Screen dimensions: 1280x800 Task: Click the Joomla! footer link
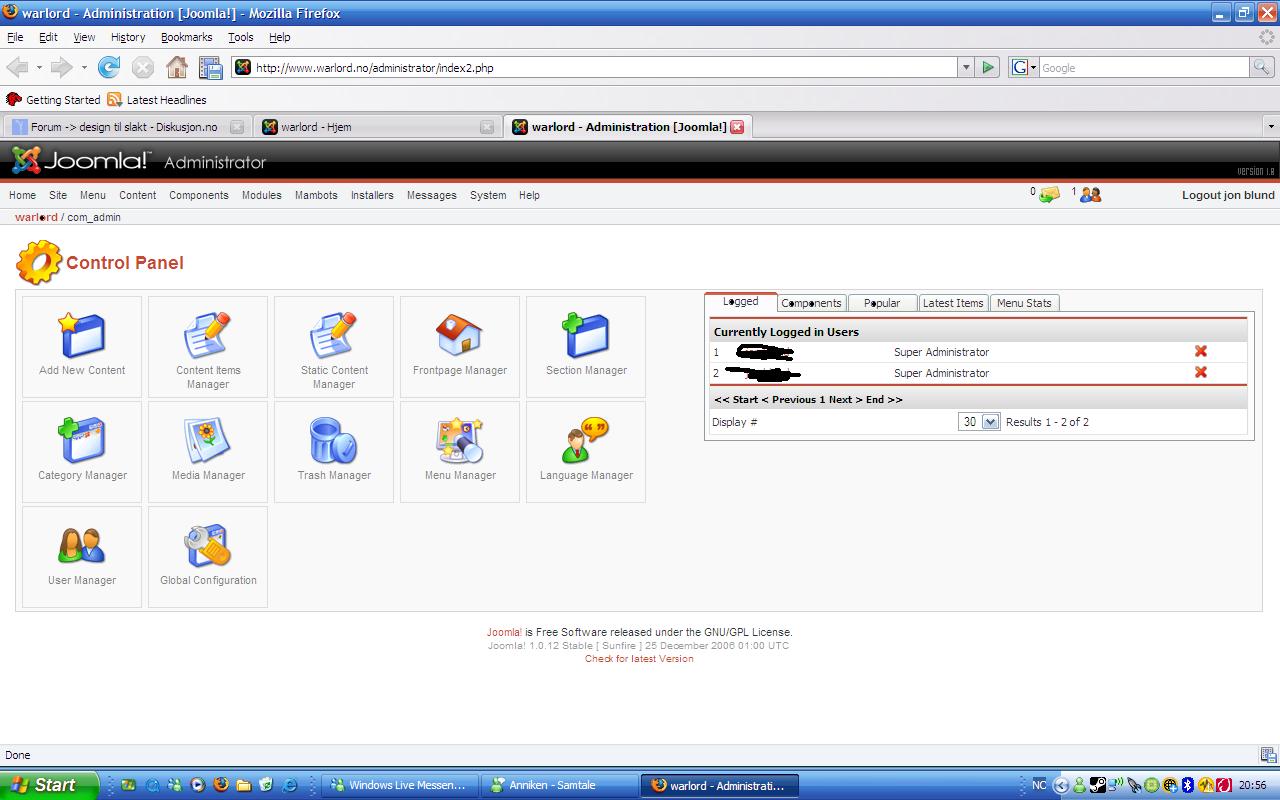tap(504, 632)
